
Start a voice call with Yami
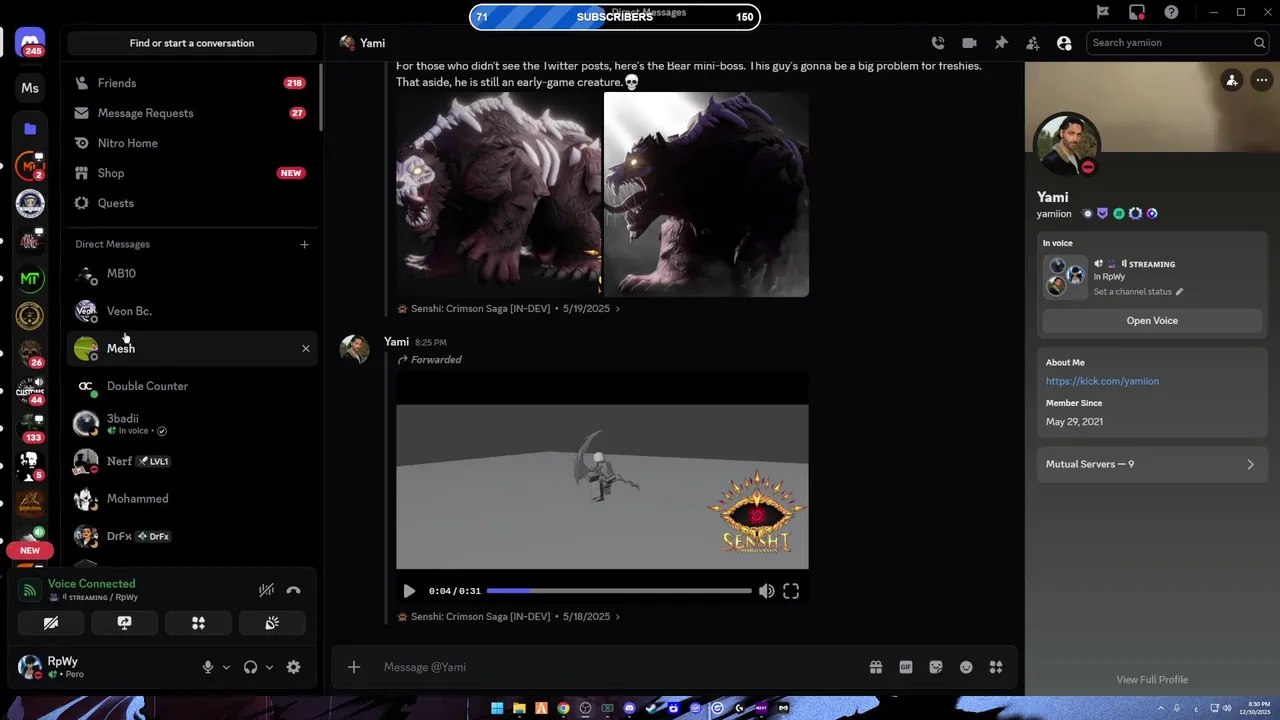point(937,43)
